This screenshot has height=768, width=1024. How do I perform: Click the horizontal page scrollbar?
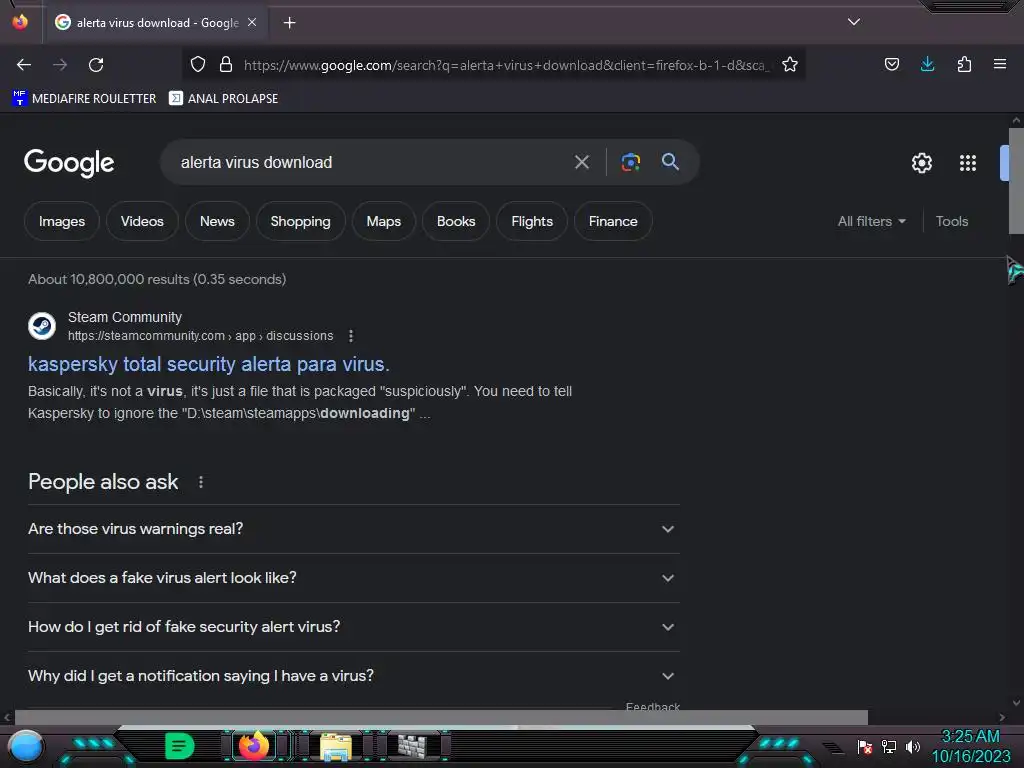(x=441, y=717)
